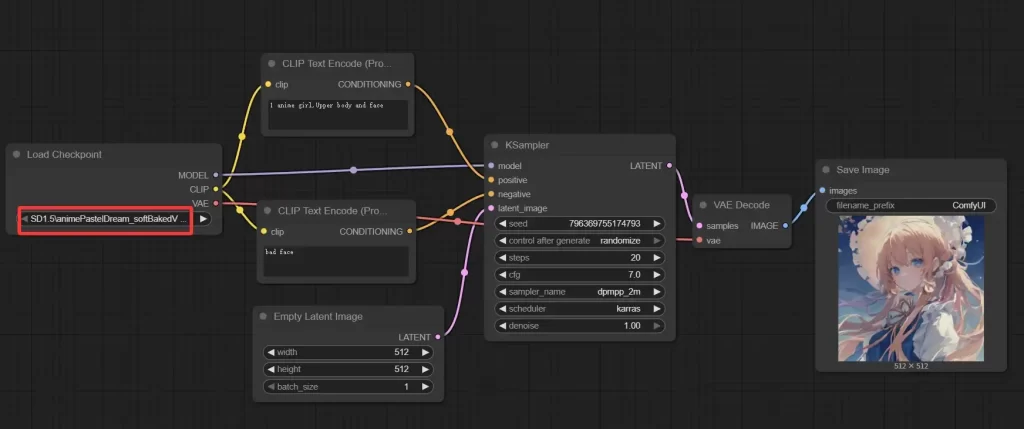The image size is (1024, 429).
Task: Open the sampler_name dropdown in KSampler
Action: click(577, 292)
